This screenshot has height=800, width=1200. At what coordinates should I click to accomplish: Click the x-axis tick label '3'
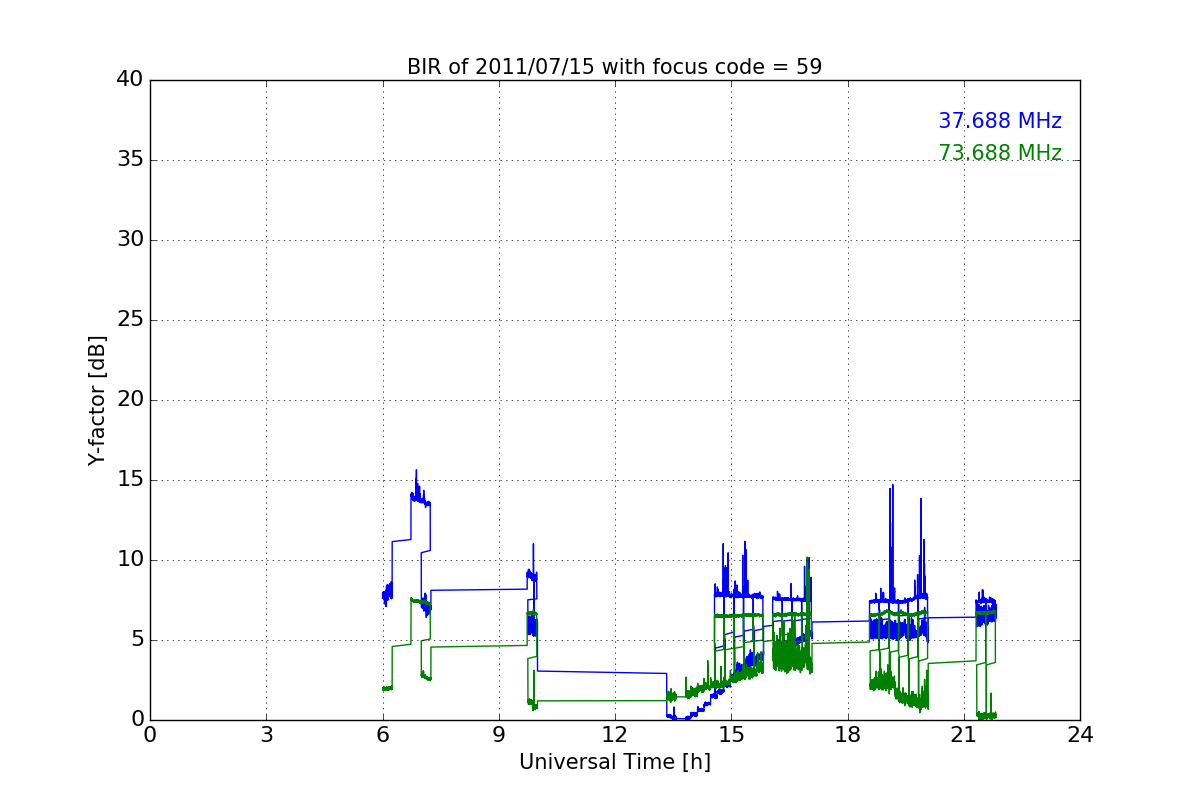pos(266,735)
